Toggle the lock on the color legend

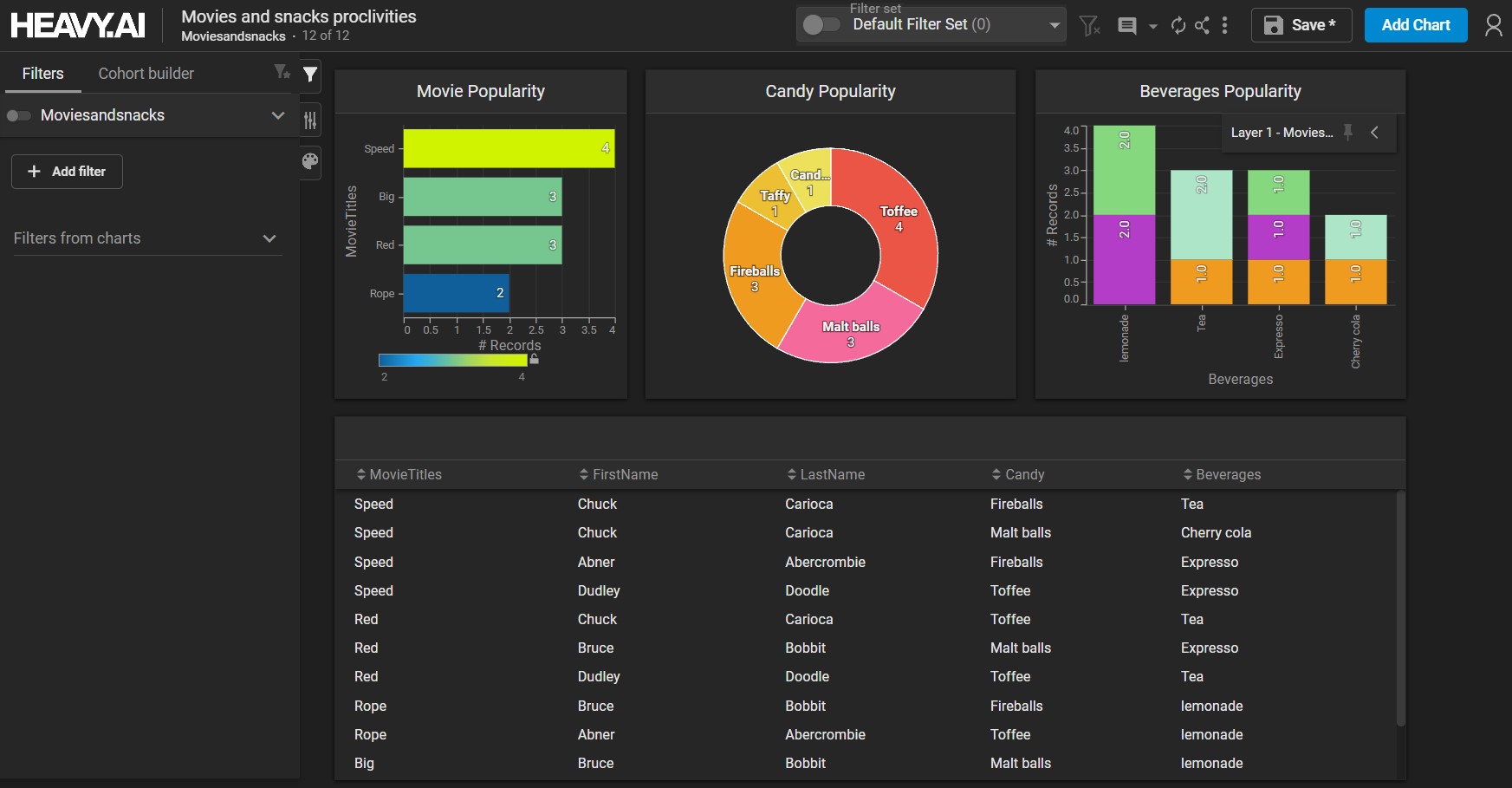535,359
